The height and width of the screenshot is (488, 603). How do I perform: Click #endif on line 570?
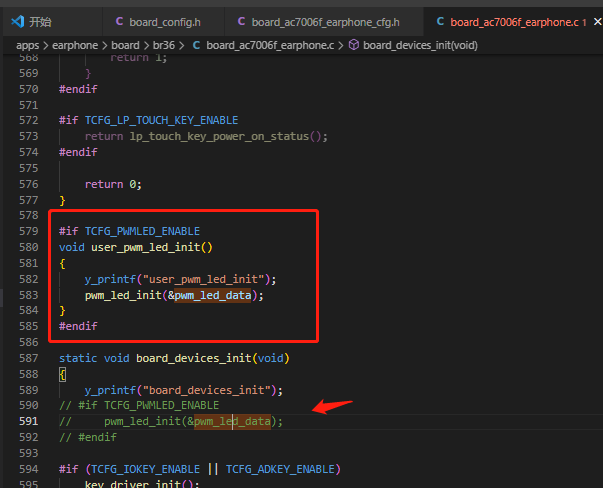pos(78,89)
